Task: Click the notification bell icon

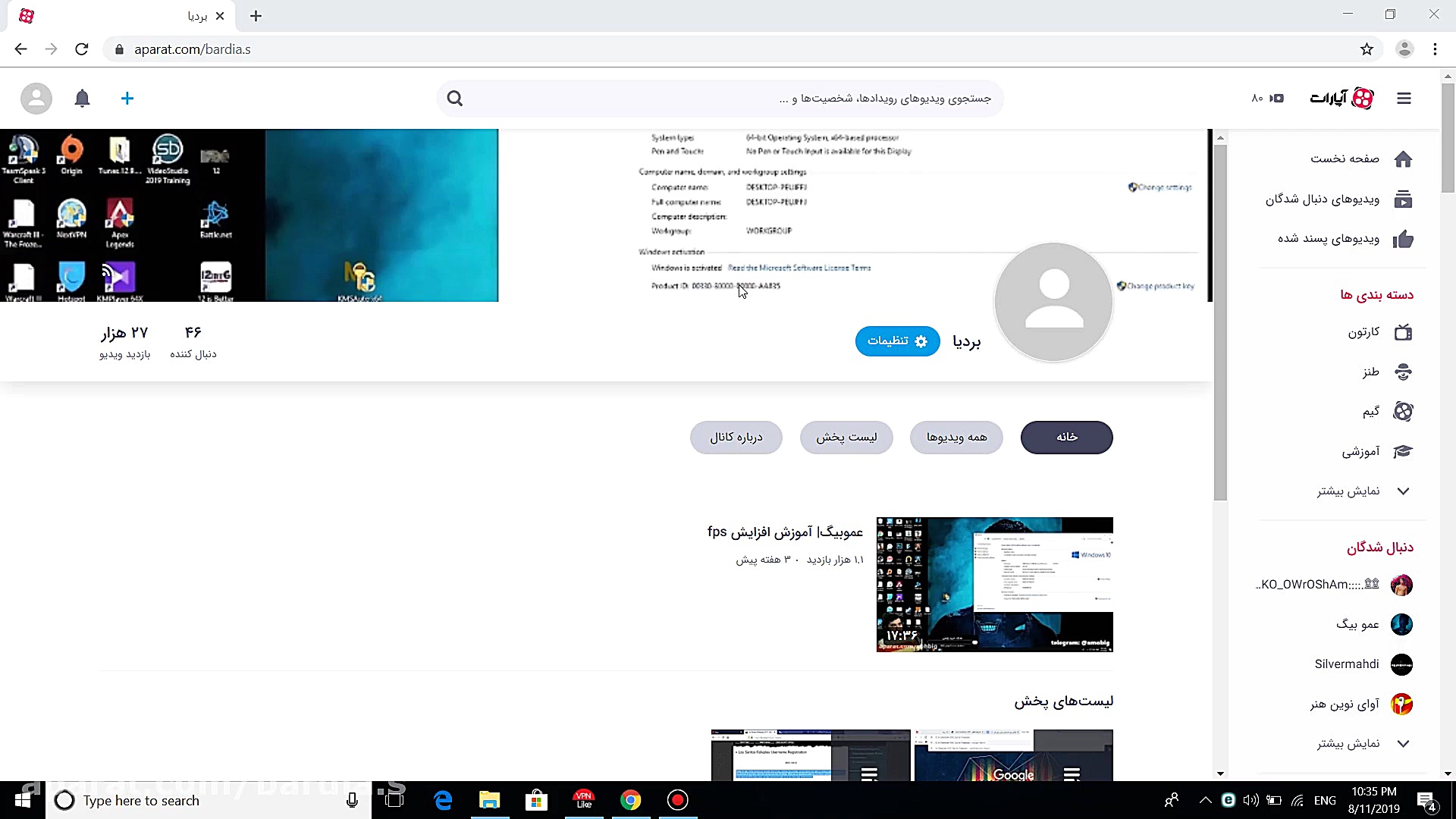Action: pyautogui.click(x=82, y=99)
